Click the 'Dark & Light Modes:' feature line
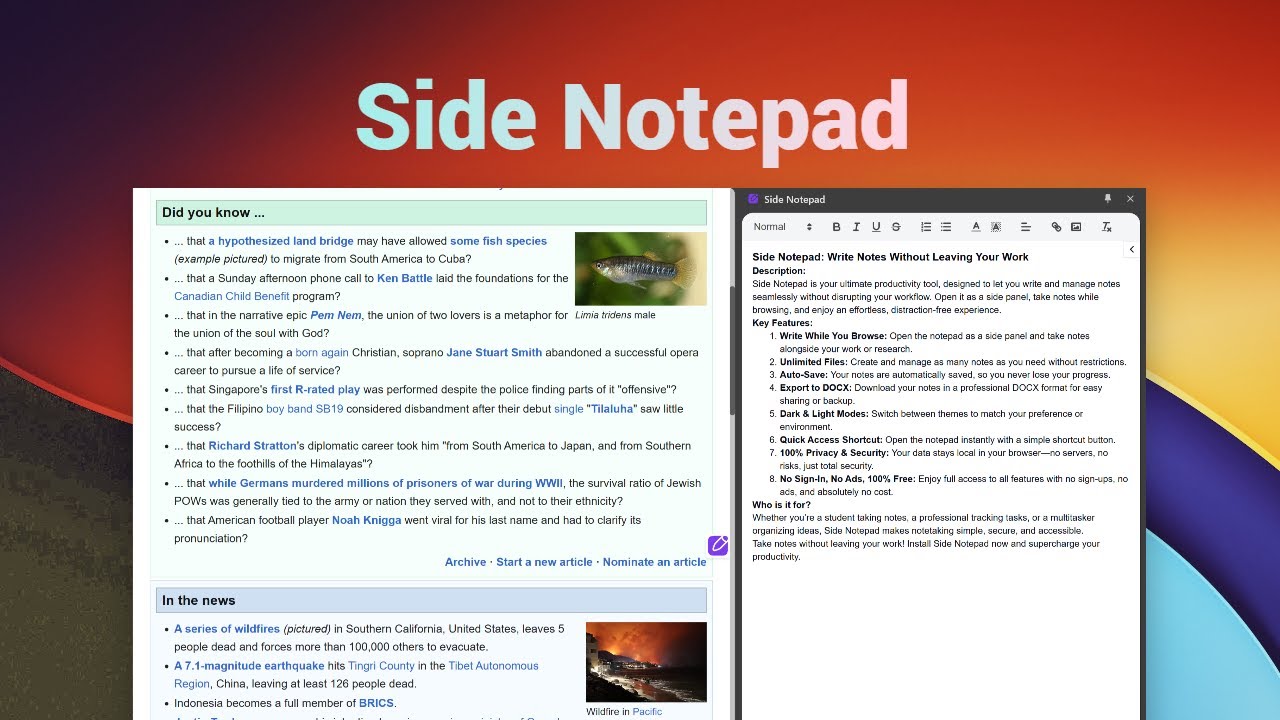This screenshot has height=720, width=1280. pos(931,420)
